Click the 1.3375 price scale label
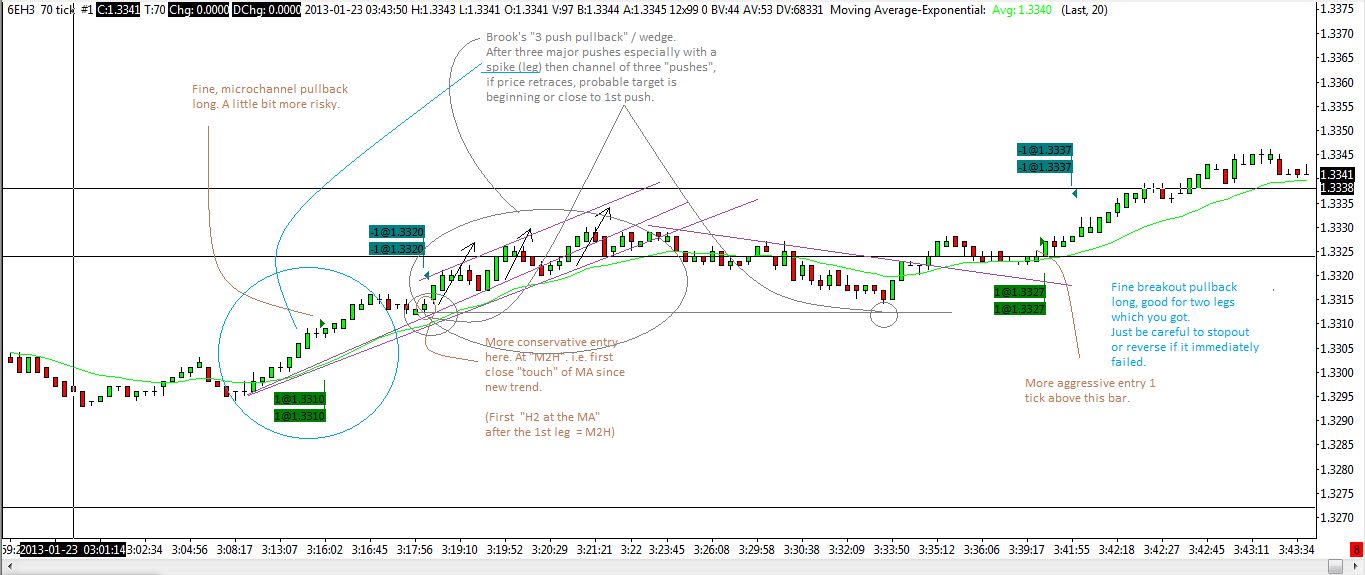Viewport: 1365px width, 575px height. tap(1338, 8)
